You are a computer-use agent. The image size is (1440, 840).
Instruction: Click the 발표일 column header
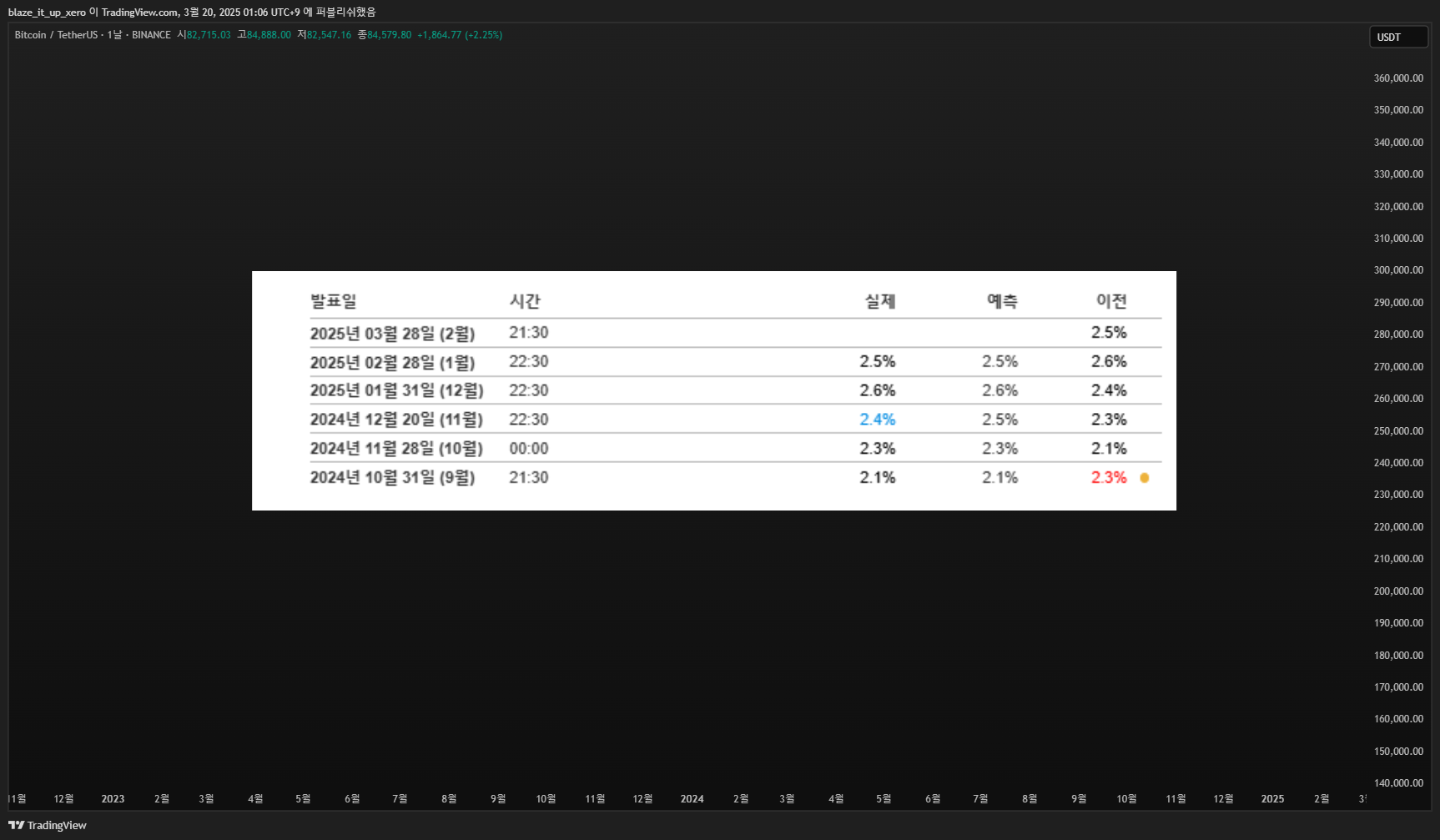pyautogui.click(x=333, y=301)
